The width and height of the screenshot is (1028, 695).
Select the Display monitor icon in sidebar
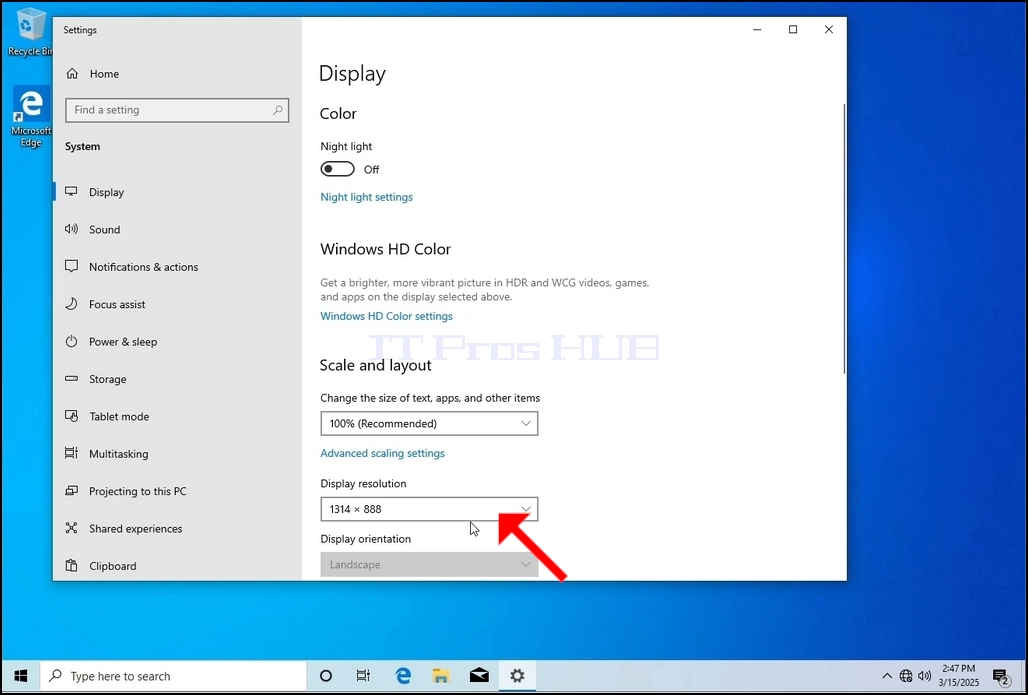coord(71,192)
